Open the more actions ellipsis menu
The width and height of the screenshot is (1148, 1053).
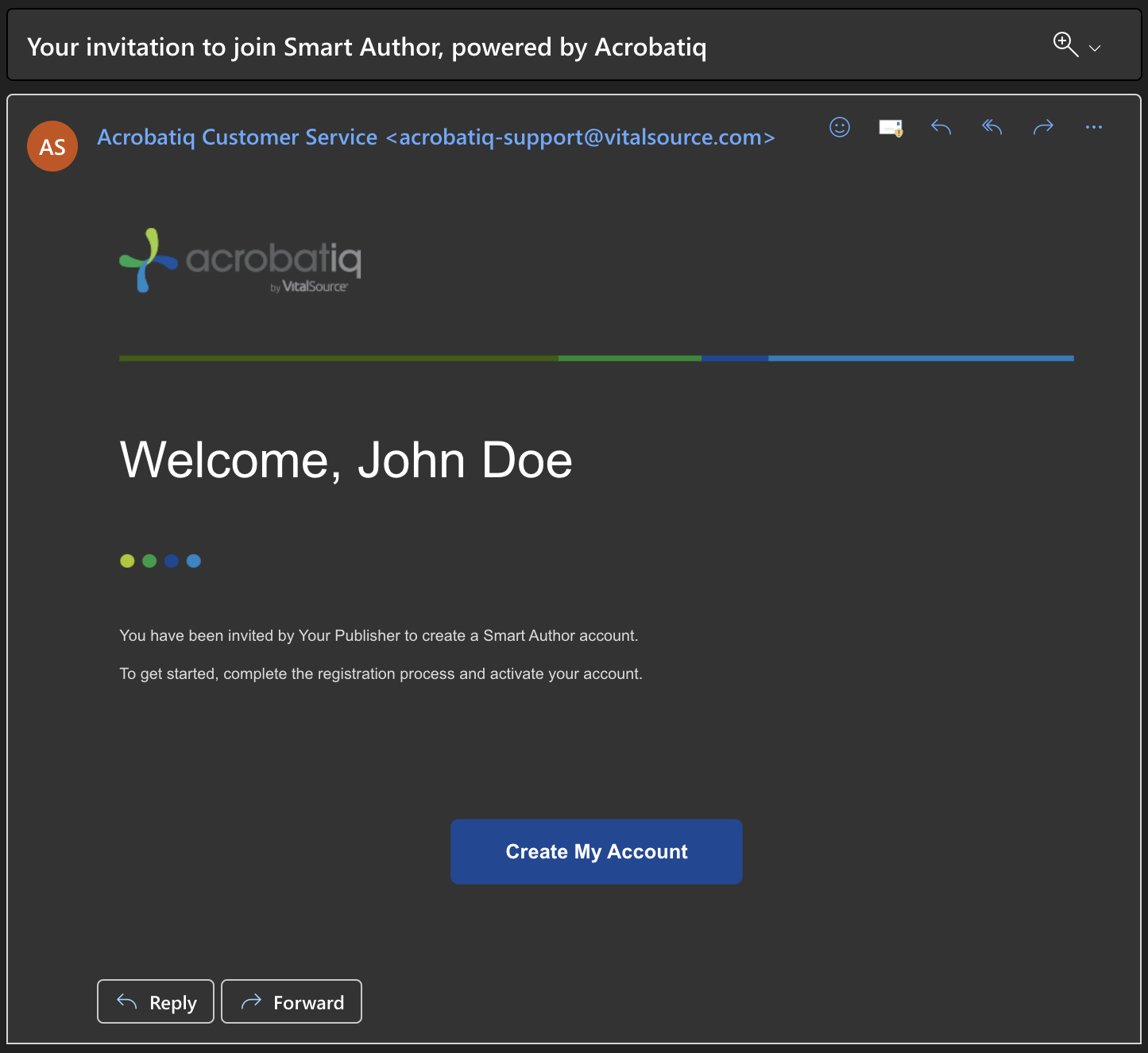pos(1094,127)
